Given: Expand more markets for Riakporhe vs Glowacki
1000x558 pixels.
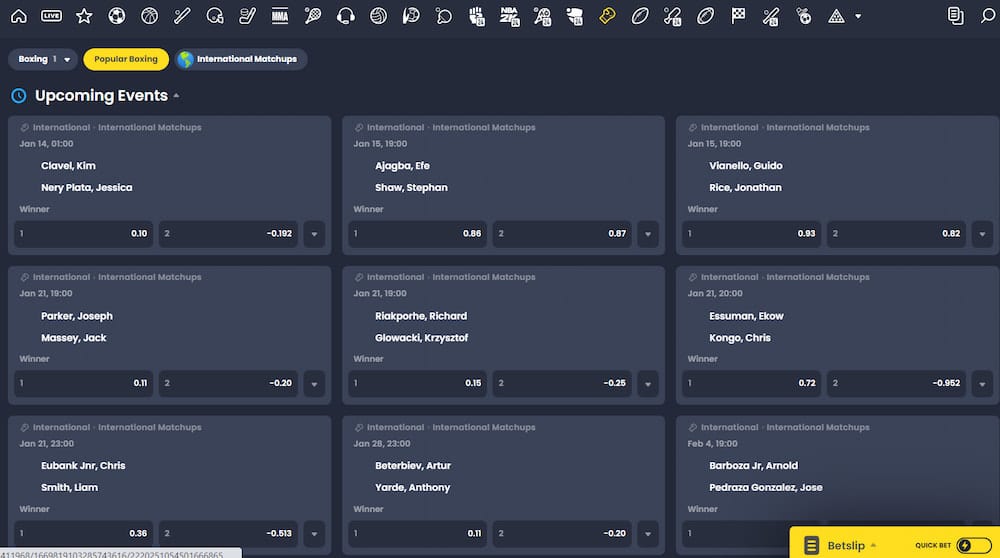Looking at the screenshot, I should pos(648,384).
